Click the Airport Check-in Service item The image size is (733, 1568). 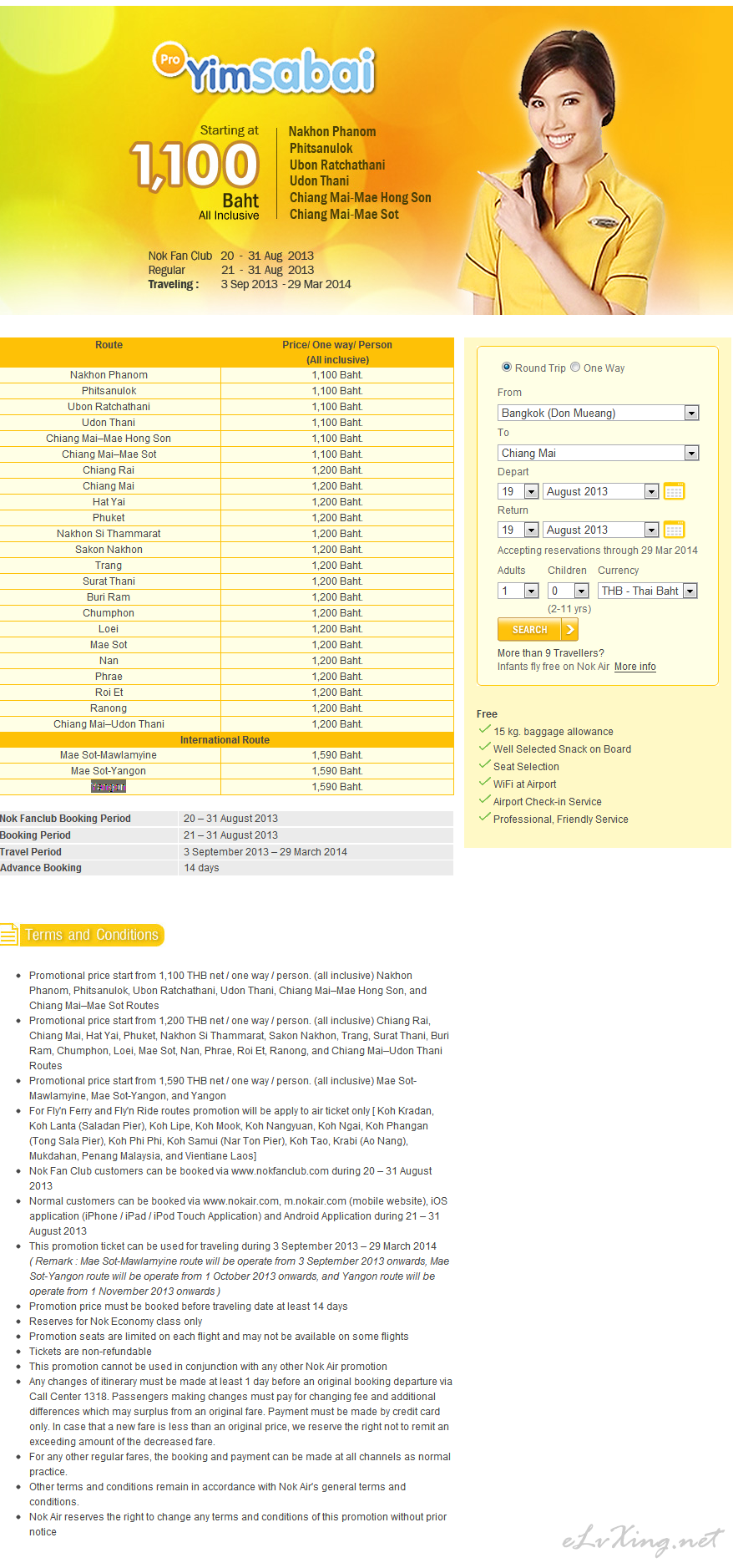click(x=547, y=802)
